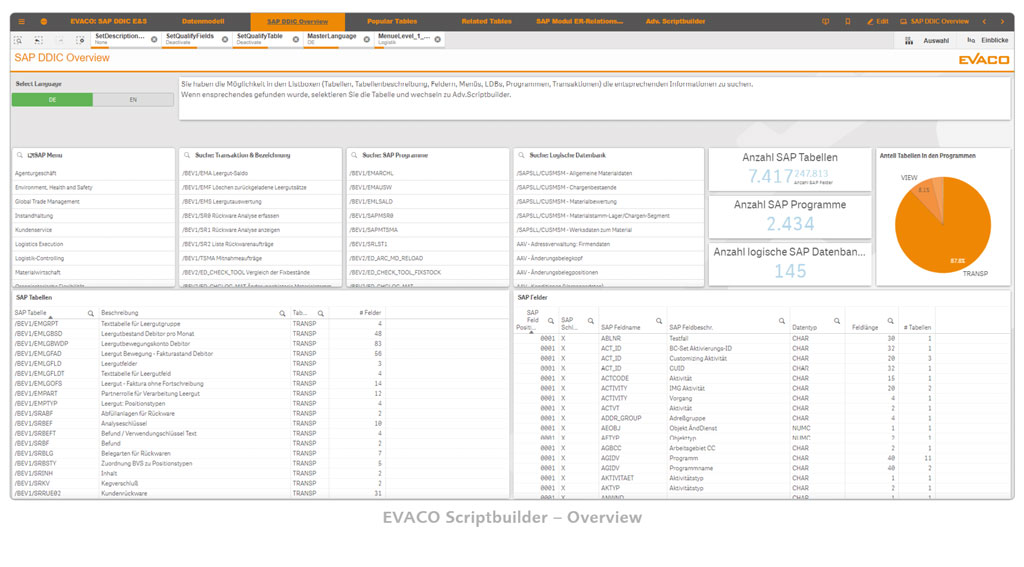Open the SetQualifyTable selection dropdown
The height and width of the screenshot is (567, 1024).
tap(260, 39)
